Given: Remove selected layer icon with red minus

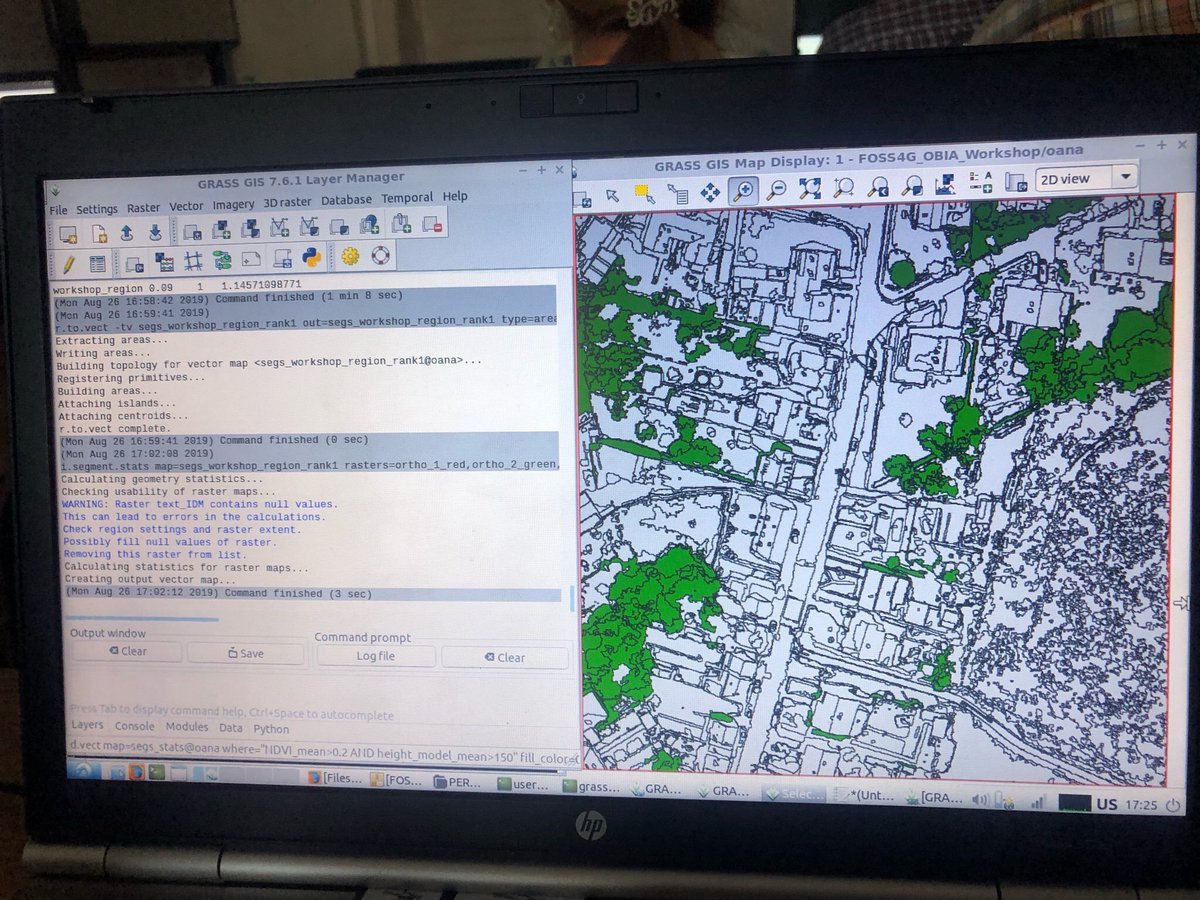Looking at the screenshot, I should pos(432,224).
